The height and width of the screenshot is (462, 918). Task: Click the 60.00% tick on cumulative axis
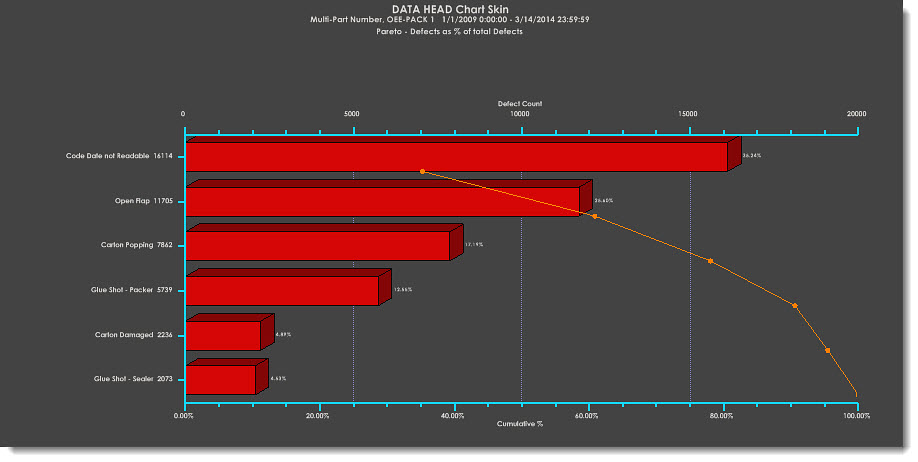[x=588, y=414]
